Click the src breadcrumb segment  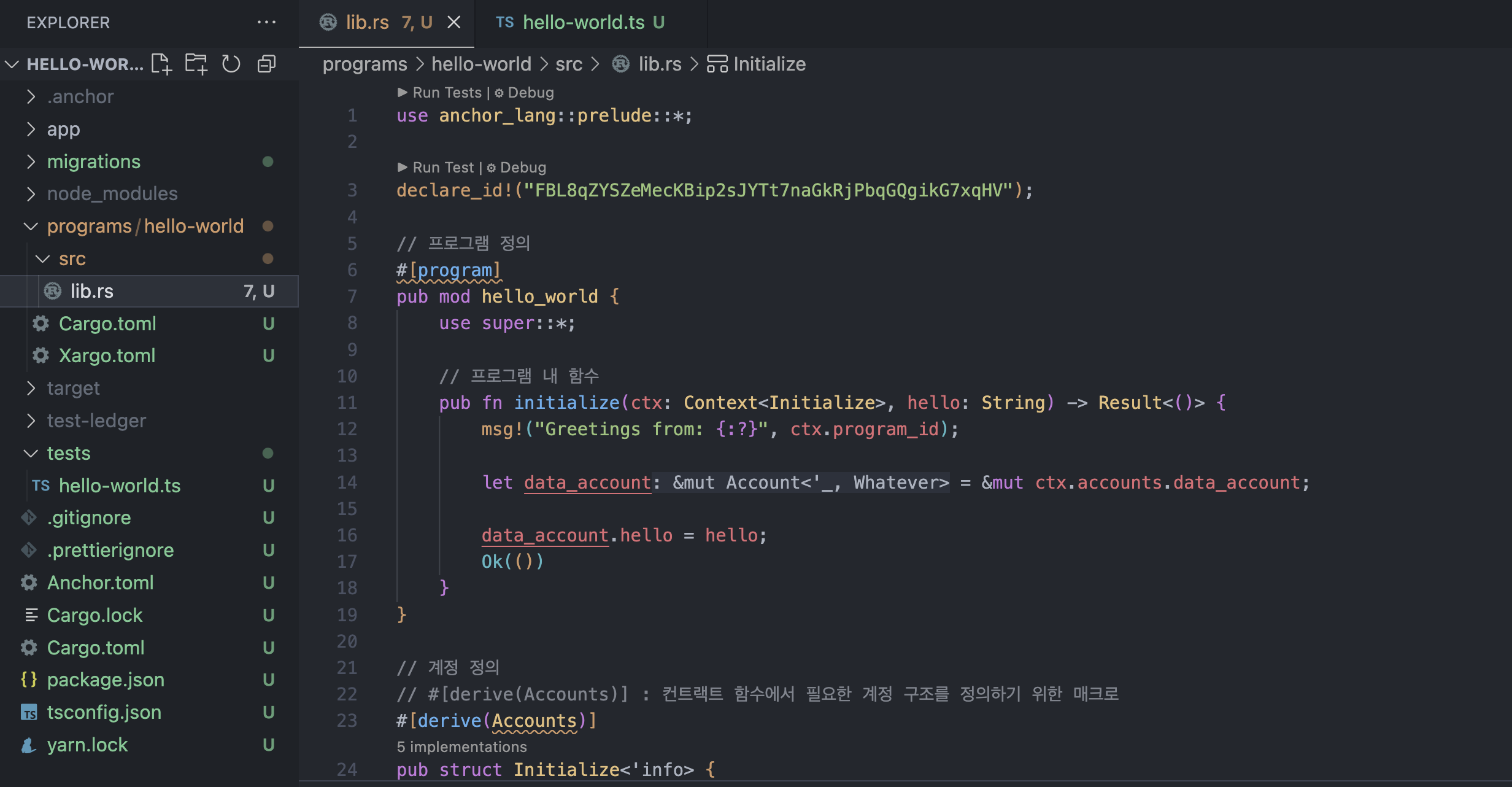pyautogui.click(x=568, y=64)
